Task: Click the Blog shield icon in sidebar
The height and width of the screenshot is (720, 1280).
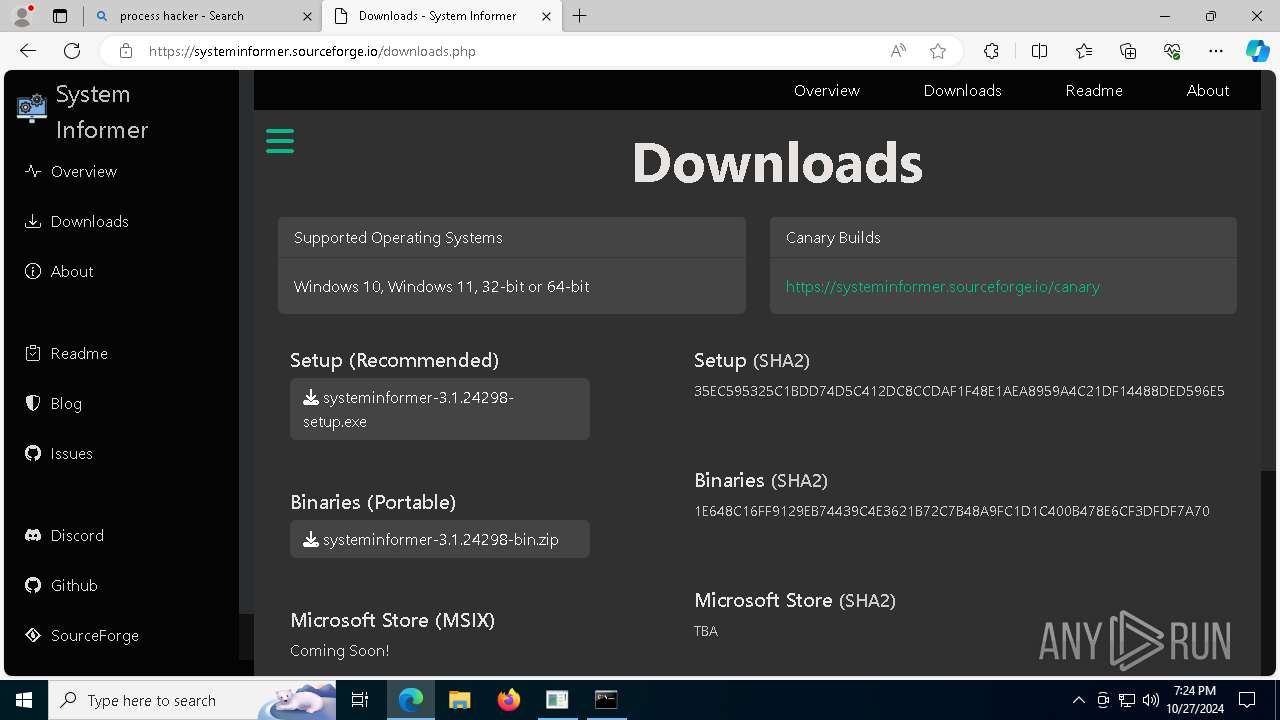Action: click(x=33, y=403)
